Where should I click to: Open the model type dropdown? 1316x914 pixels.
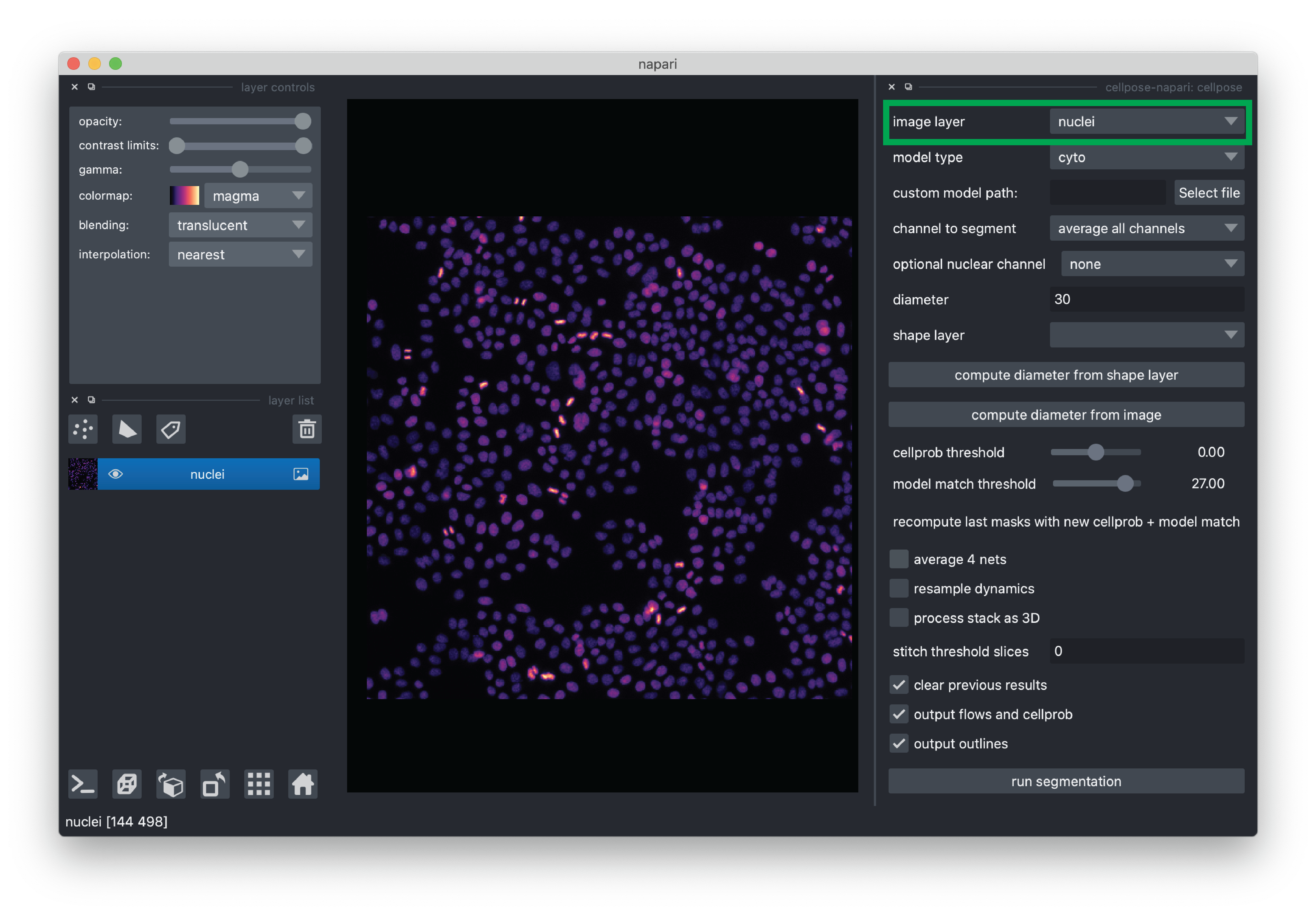pos(1146,157)
